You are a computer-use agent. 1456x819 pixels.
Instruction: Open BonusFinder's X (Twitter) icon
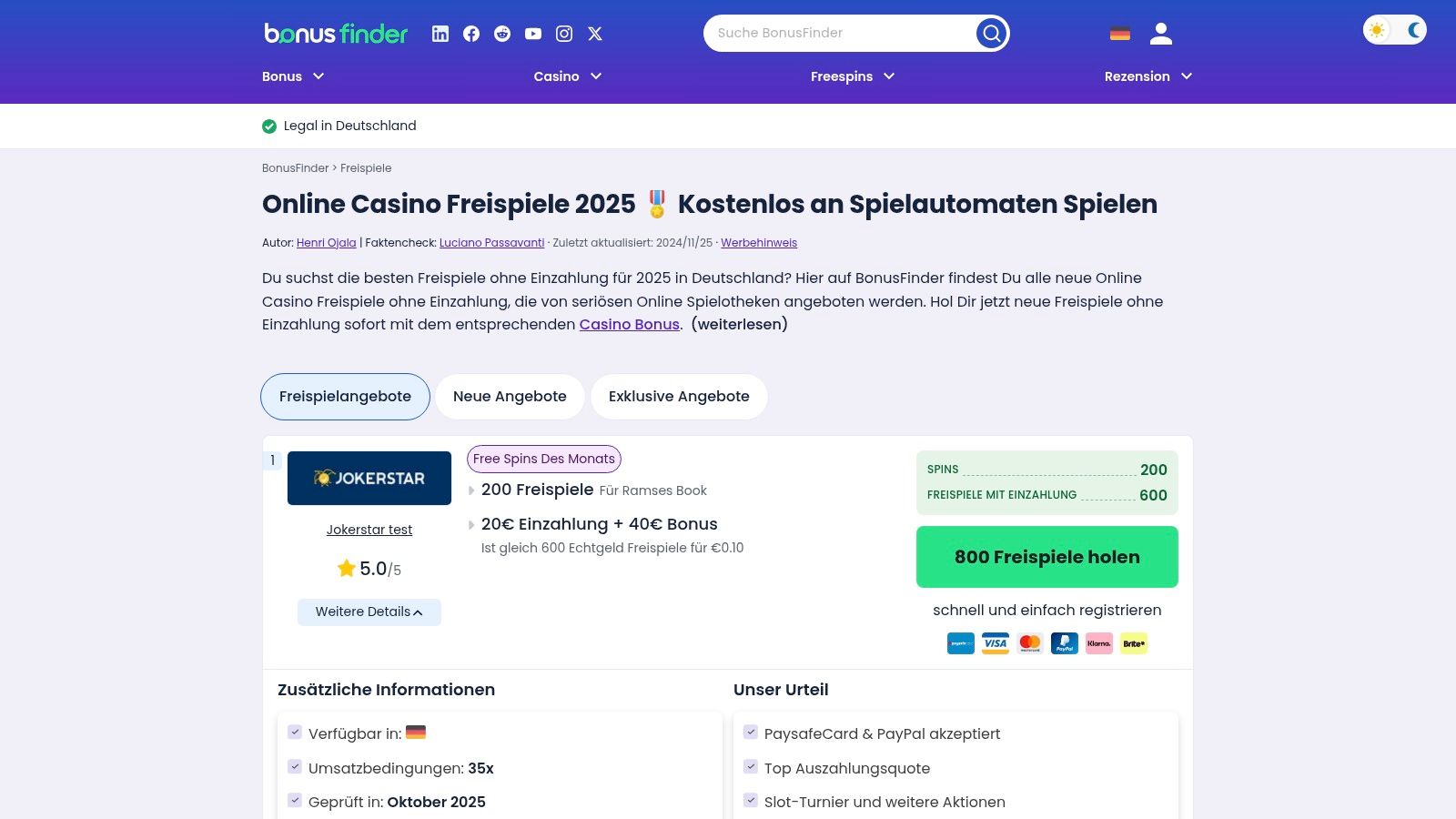tap(595, 33)
